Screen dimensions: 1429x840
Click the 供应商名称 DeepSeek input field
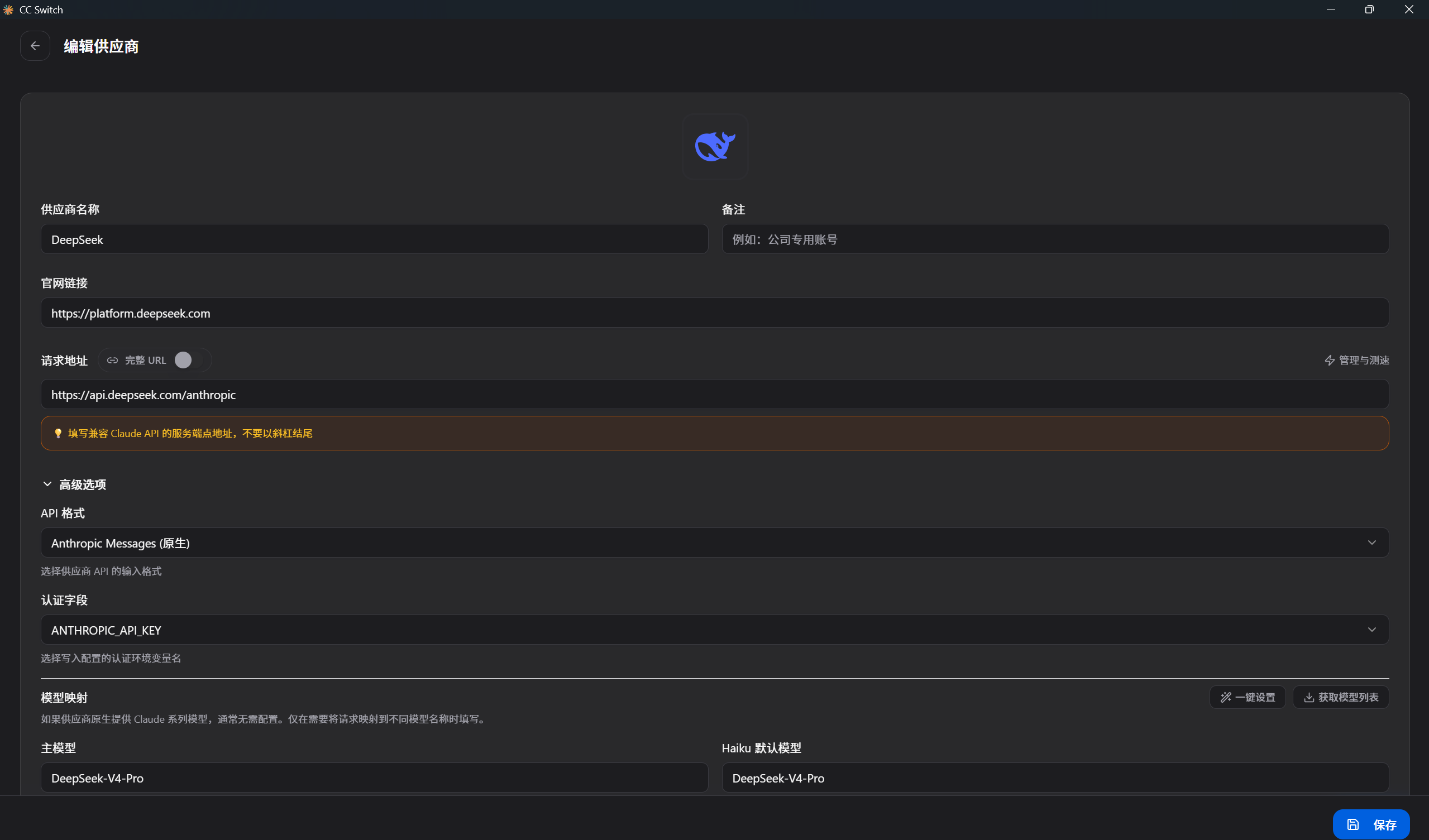pyautogui.click(x=374, y=239)
